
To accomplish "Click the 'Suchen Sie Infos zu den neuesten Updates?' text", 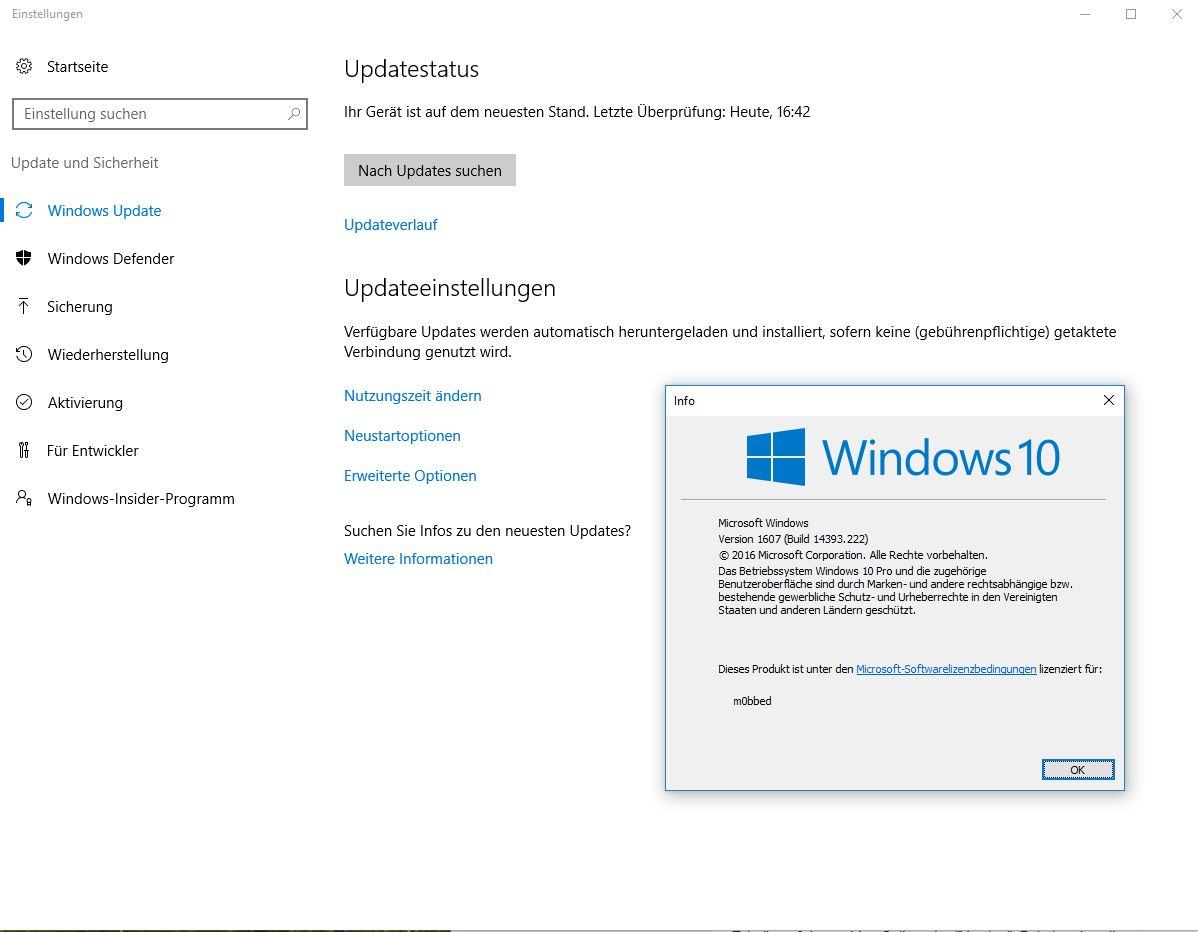I will 487,530.
